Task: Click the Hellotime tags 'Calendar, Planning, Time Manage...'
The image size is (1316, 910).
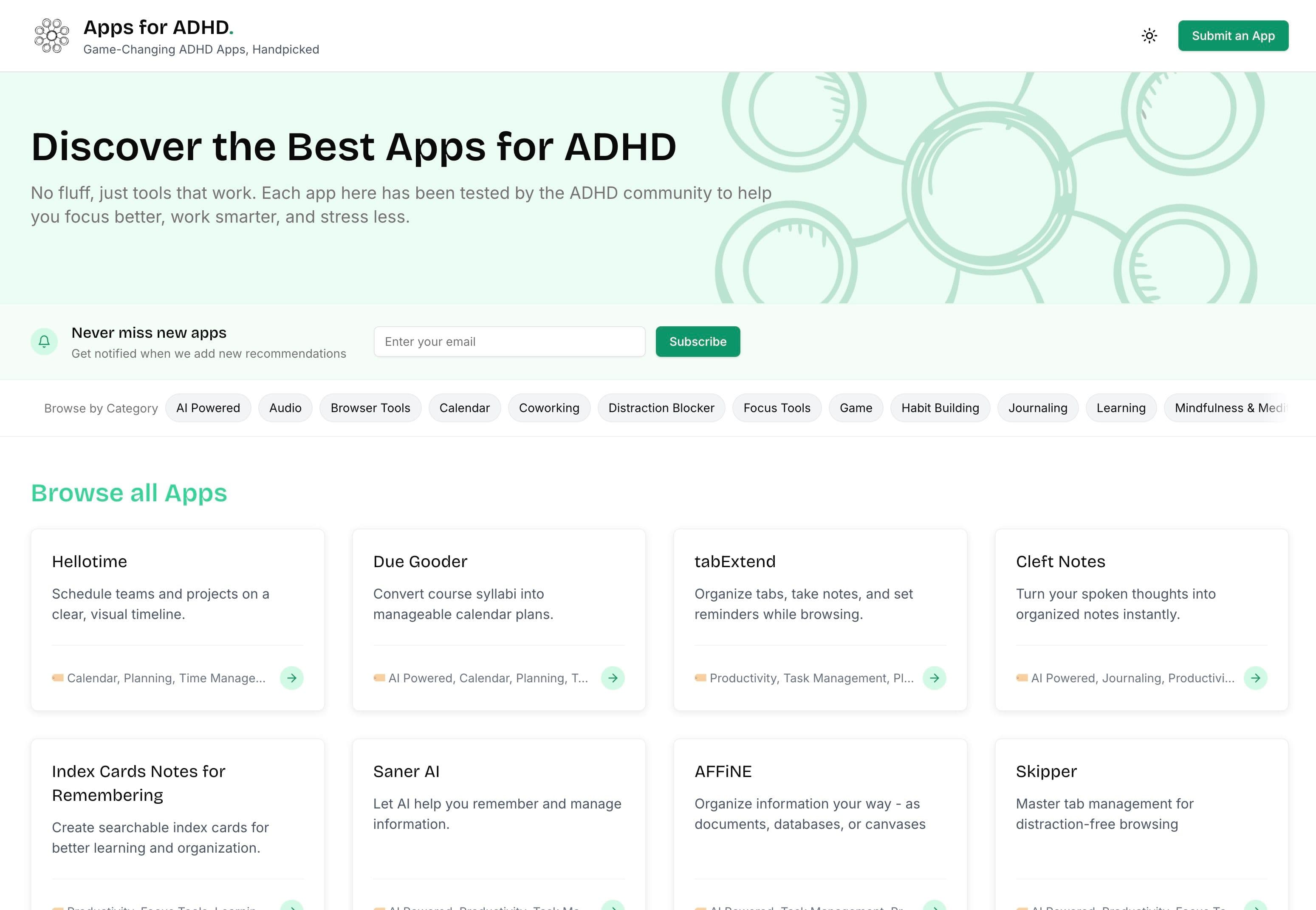Action: [x=166, y=678]
